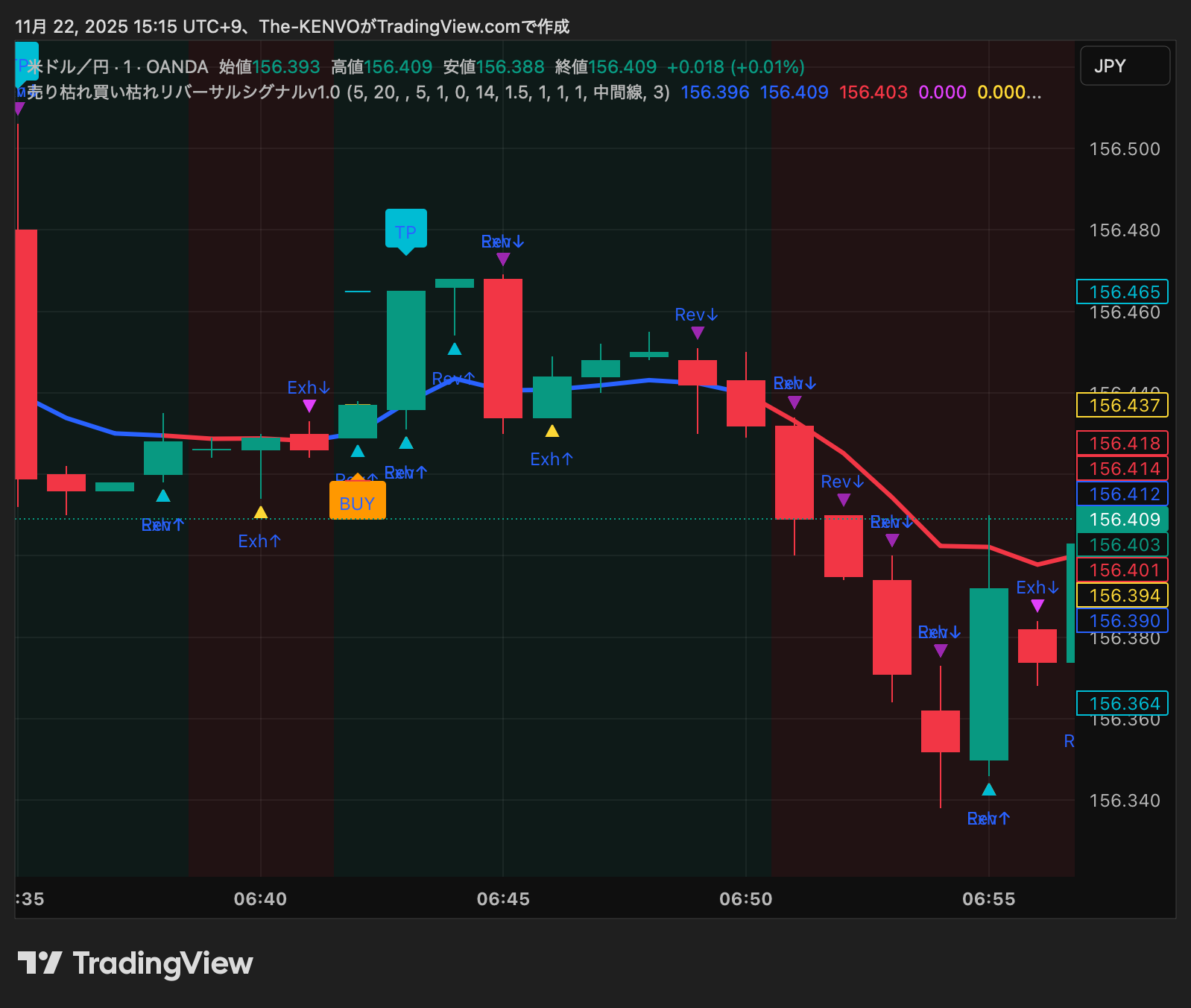Click the 06:55 time axis label

click(988, 899)
